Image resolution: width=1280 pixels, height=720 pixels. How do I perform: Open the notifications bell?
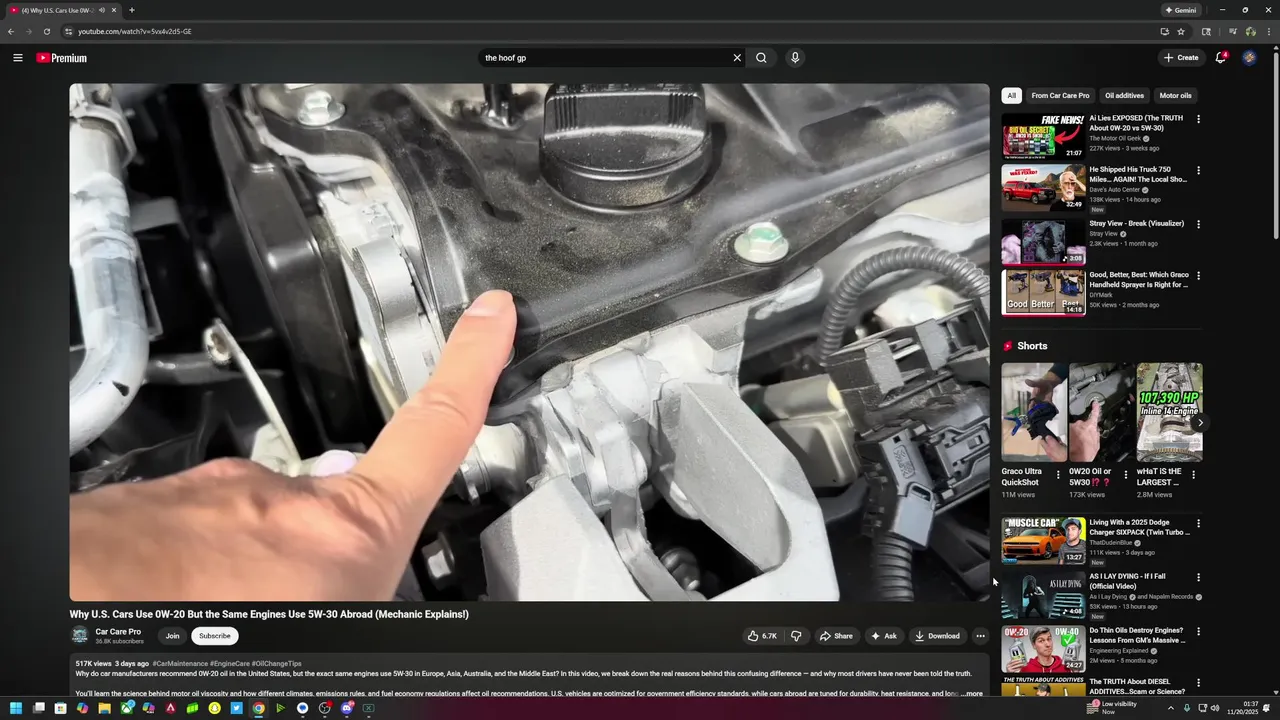(1221, 58)
